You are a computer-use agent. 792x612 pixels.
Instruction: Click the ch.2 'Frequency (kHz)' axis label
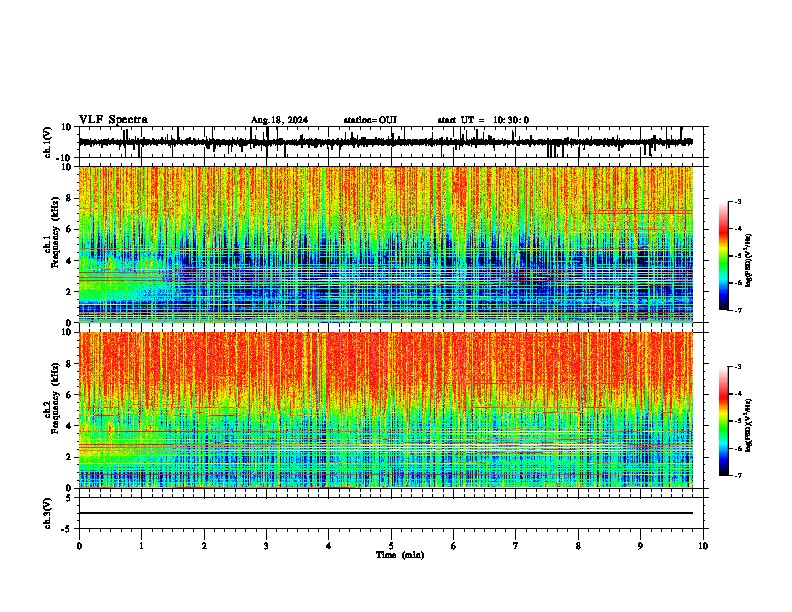click(55, 398)
